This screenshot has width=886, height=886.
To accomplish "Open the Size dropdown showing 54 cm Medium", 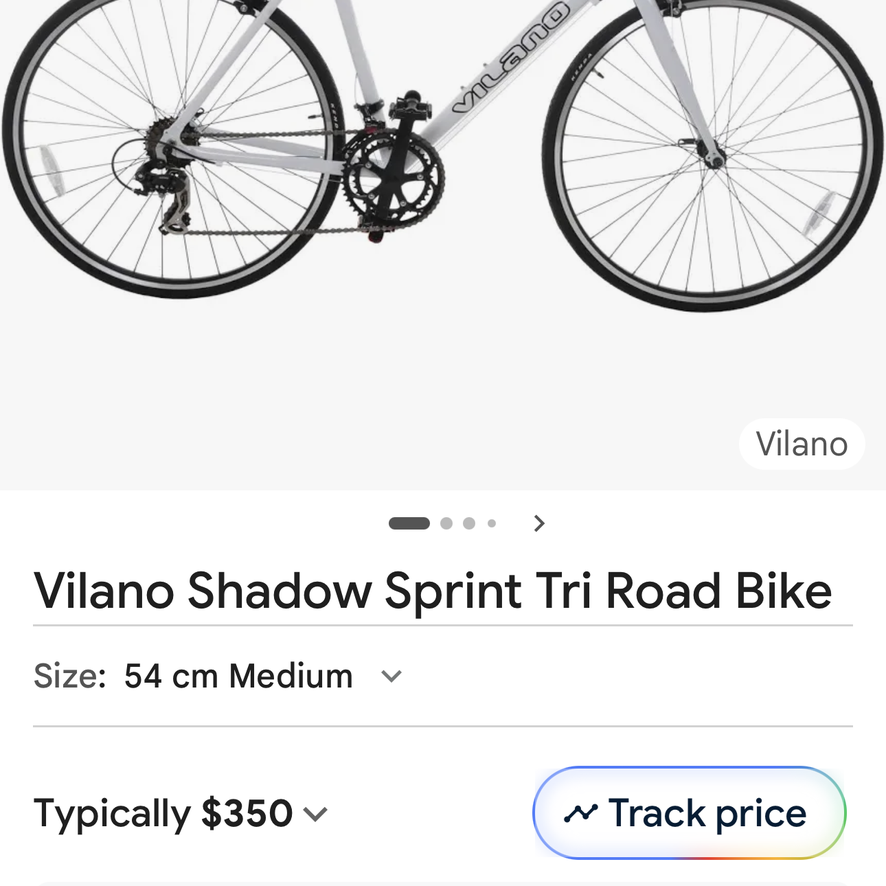I will [x=218, y=676].
